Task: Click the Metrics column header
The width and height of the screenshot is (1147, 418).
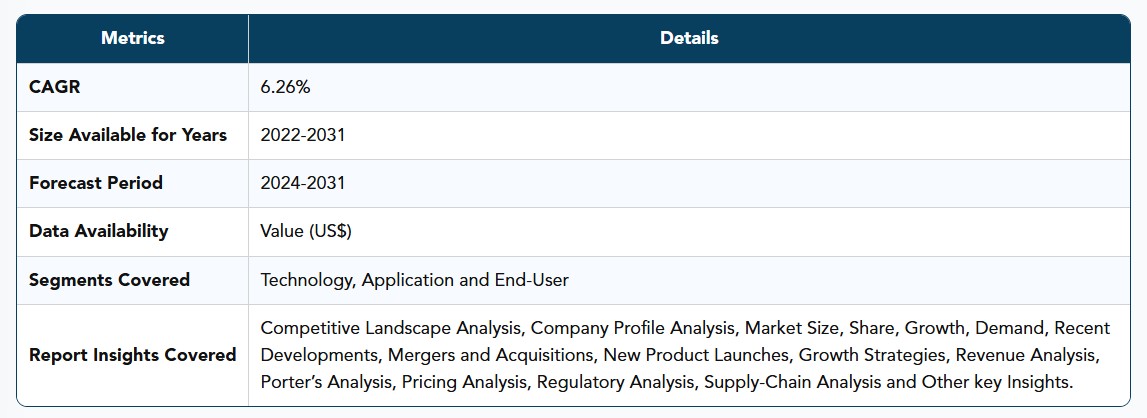Action: pyautogui.click(x=132, y=38)
